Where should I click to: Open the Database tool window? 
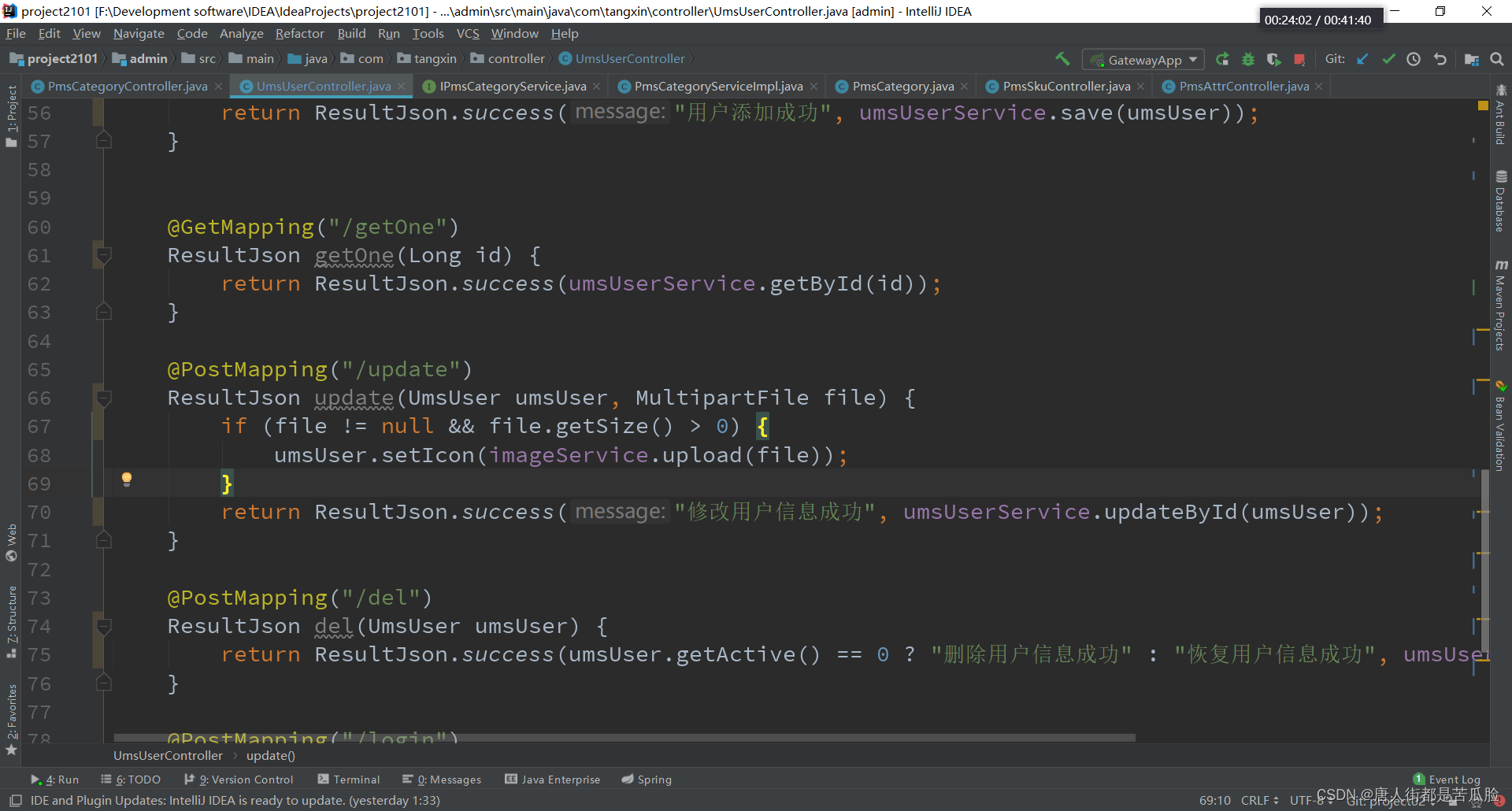pos(1500,202)
